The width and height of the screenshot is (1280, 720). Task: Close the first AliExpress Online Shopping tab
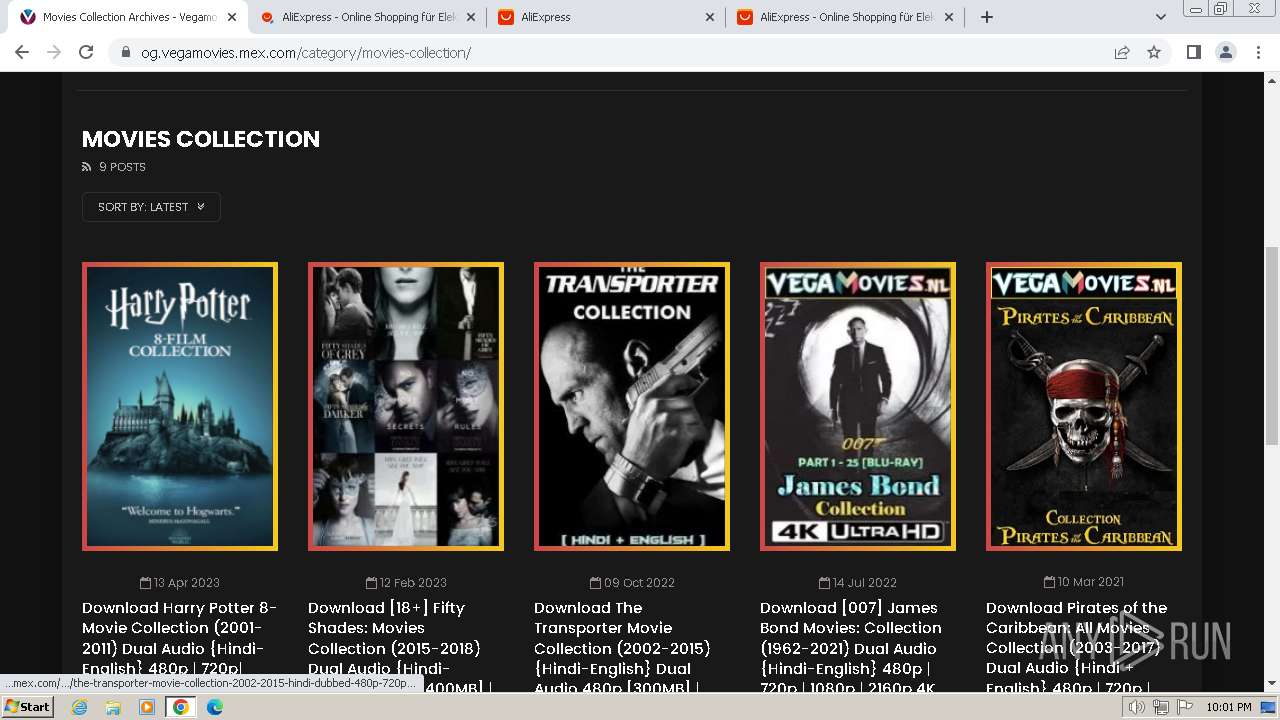(471, 17)
